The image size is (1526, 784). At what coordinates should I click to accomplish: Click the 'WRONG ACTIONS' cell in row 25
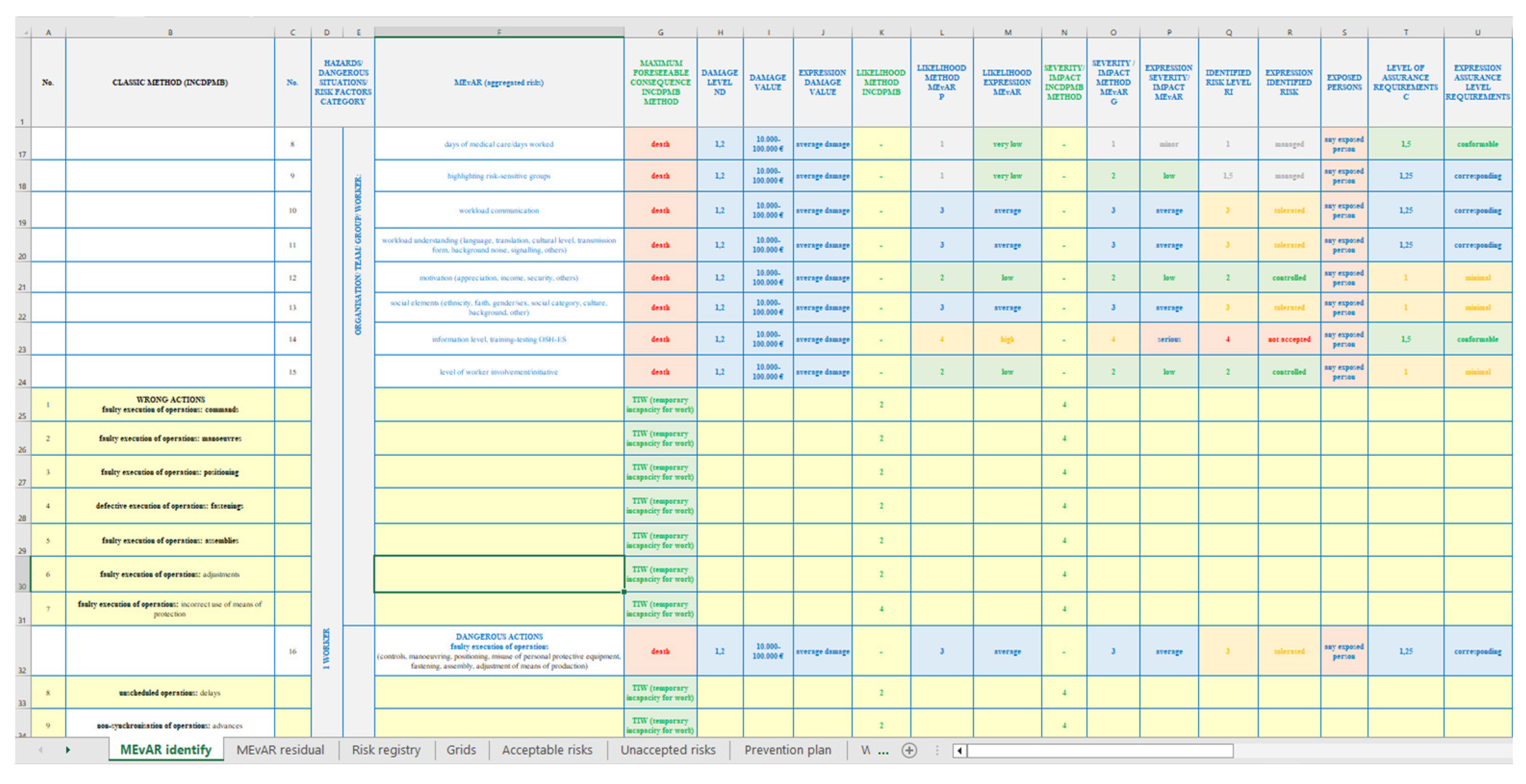[x=170, y=404]
